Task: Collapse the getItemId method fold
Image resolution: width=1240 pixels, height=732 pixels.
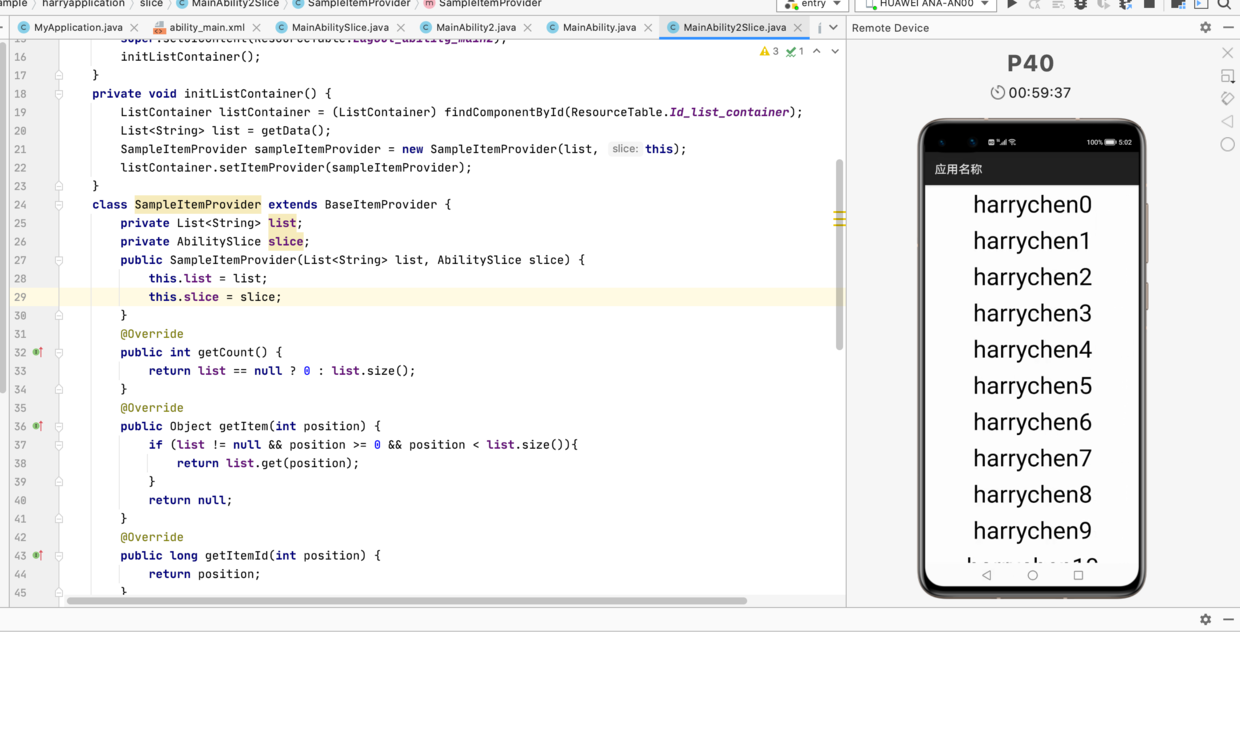Action: (x=59, y=555)
